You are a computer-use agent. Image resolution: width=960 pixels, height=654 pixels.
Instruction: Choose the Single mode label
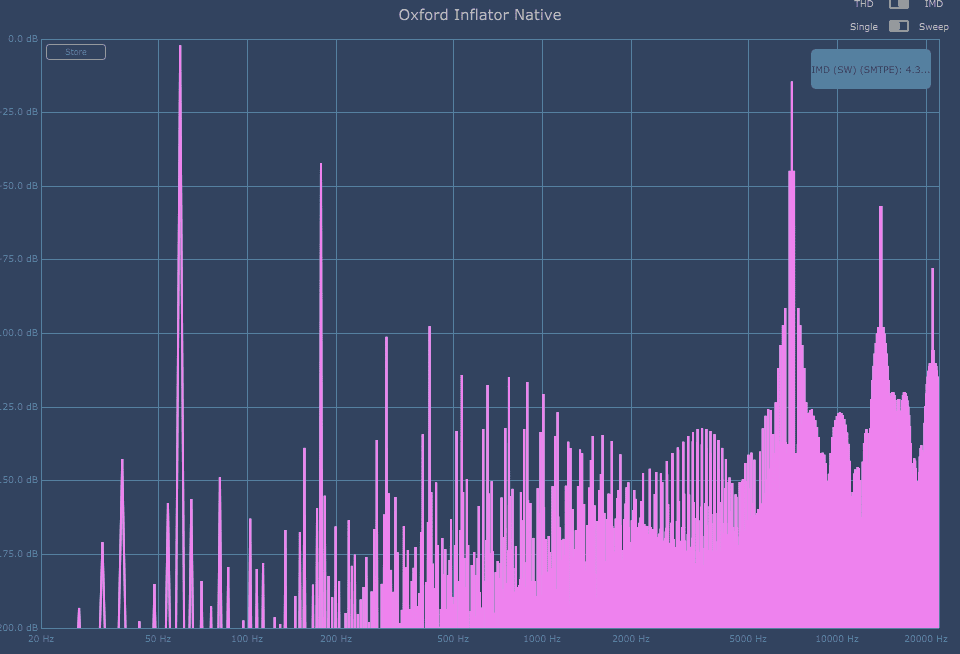[x=864, y=26]
